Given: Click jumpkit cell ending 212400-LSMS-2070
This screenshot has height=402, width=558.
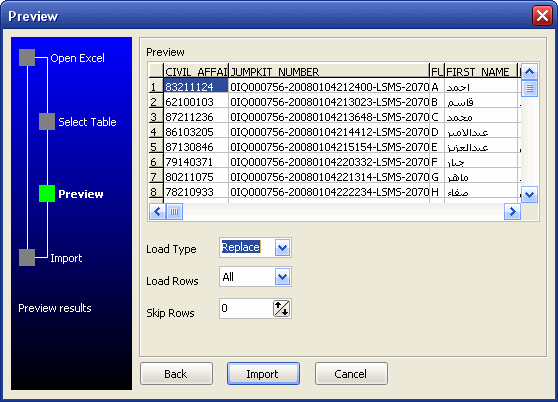Looking at the screenshot, I should (x=329, y=86).
